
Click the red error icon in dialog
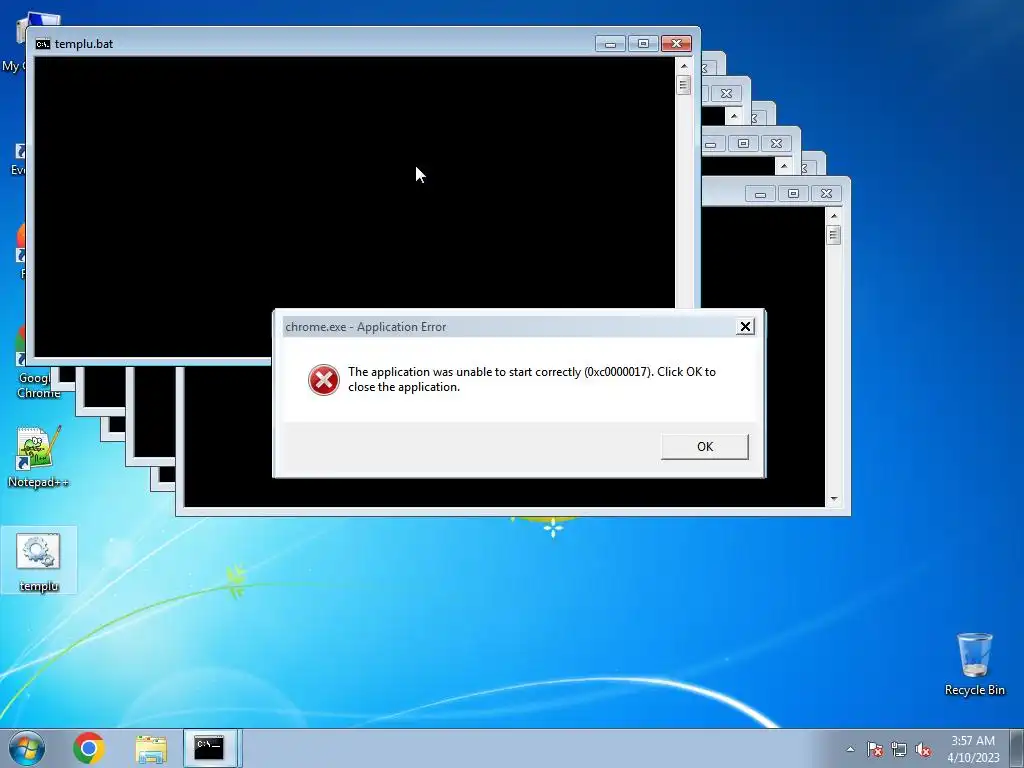(x=324, y=380)
